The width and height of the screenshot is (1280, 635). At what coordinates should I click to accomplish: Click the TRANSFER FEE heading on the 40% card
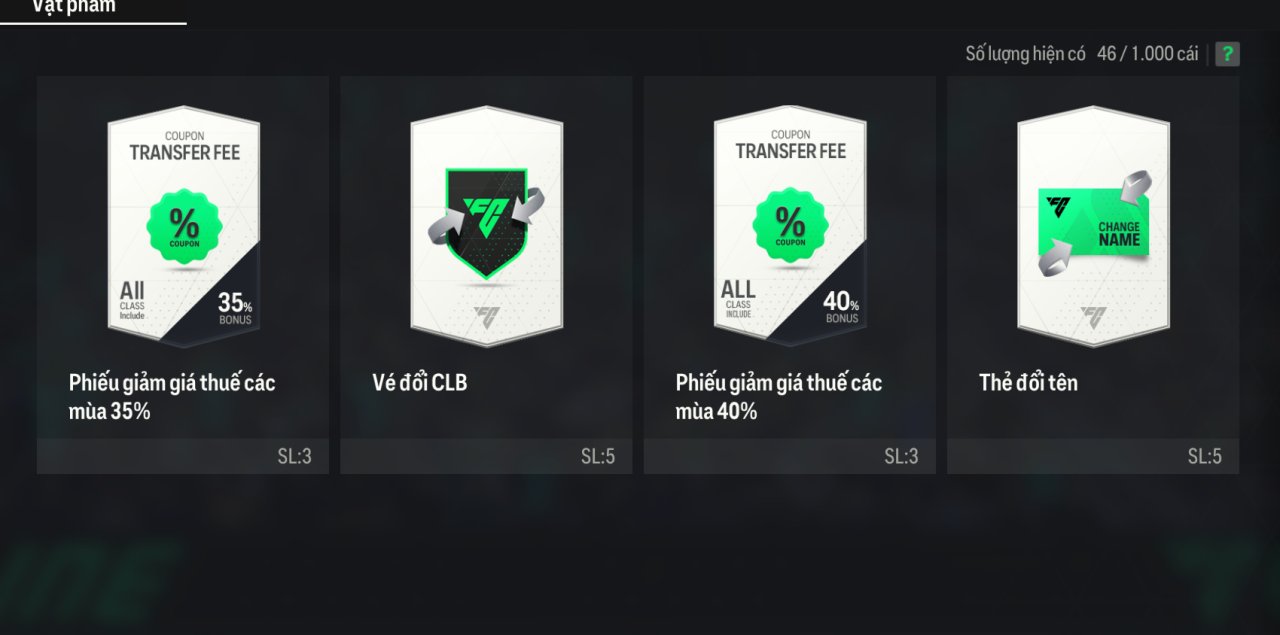(790, 152)
